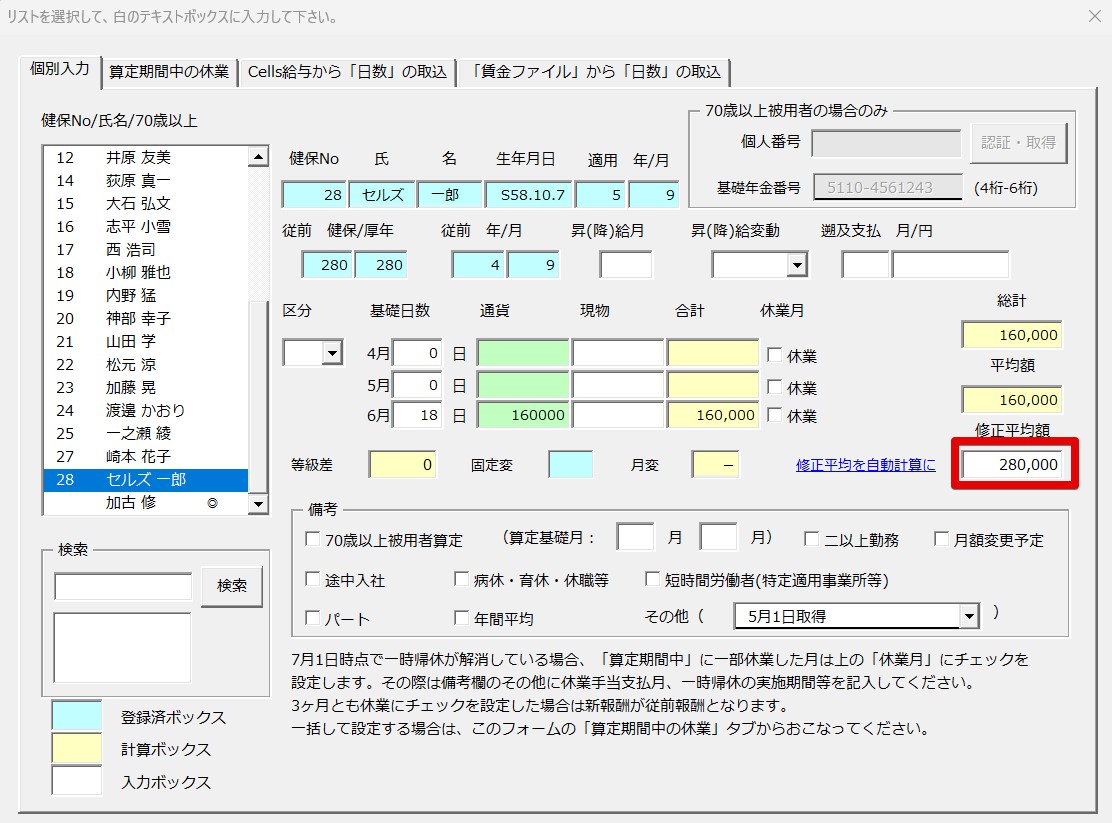Click the employee list scroll down arrow

258,504
